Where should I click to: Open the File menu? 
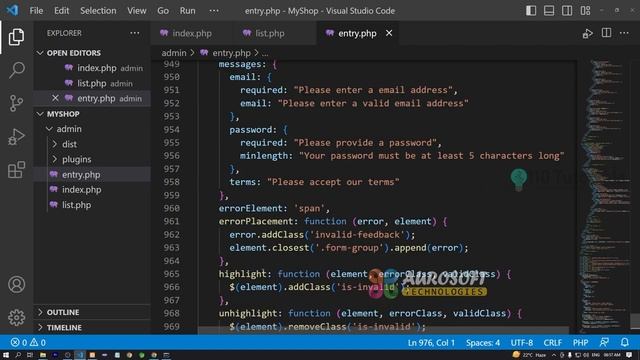click(36, 11)
